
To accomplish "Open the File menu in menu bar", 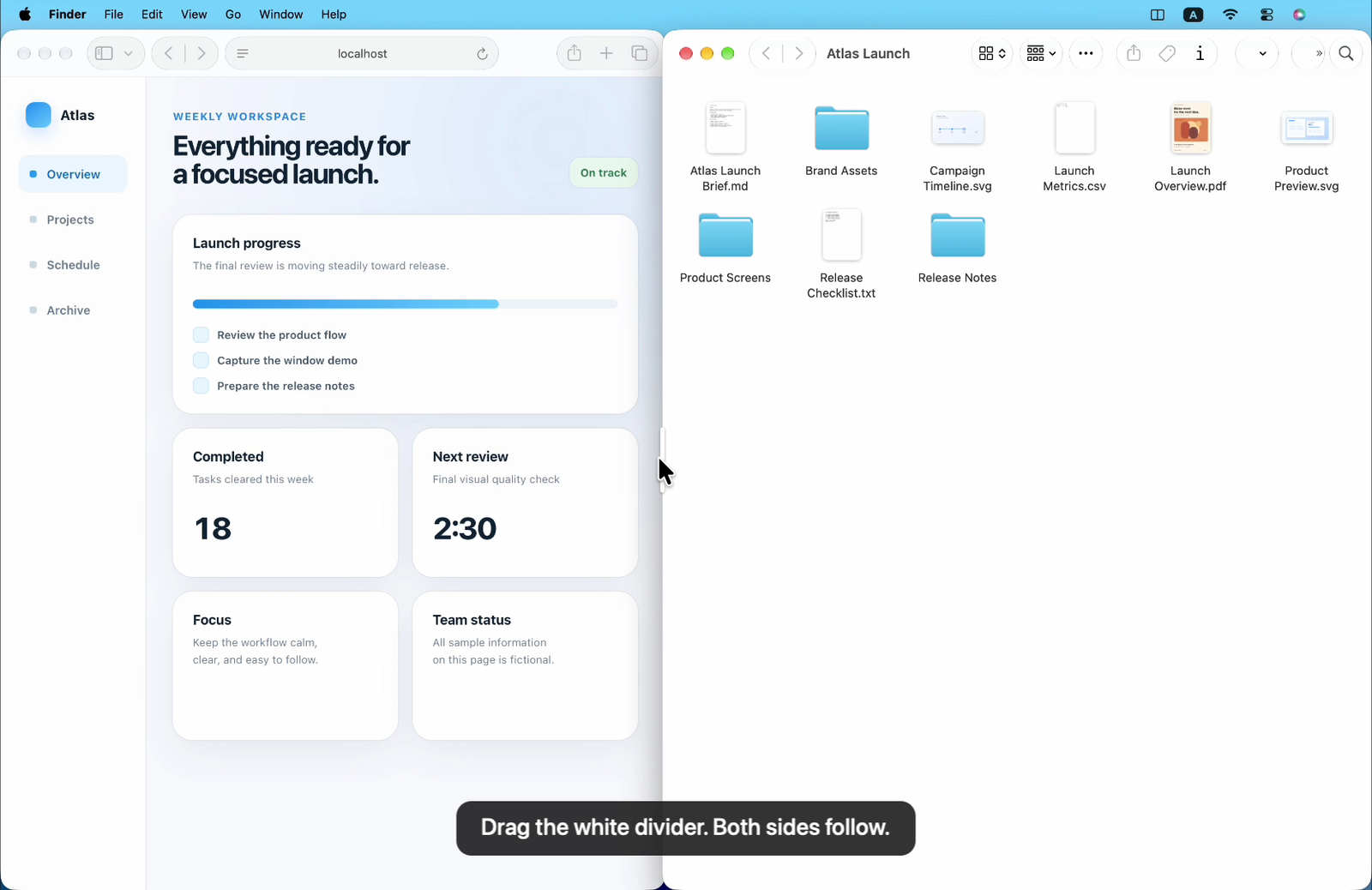I will (x=113, y=15).
